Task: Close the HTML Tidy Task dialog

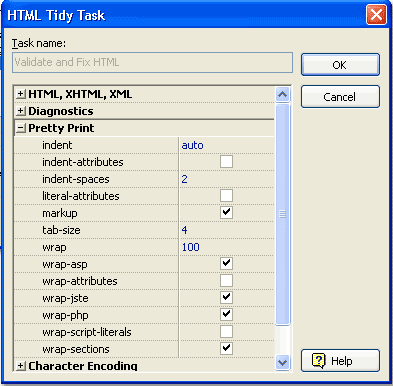Action: pos(376,15)
